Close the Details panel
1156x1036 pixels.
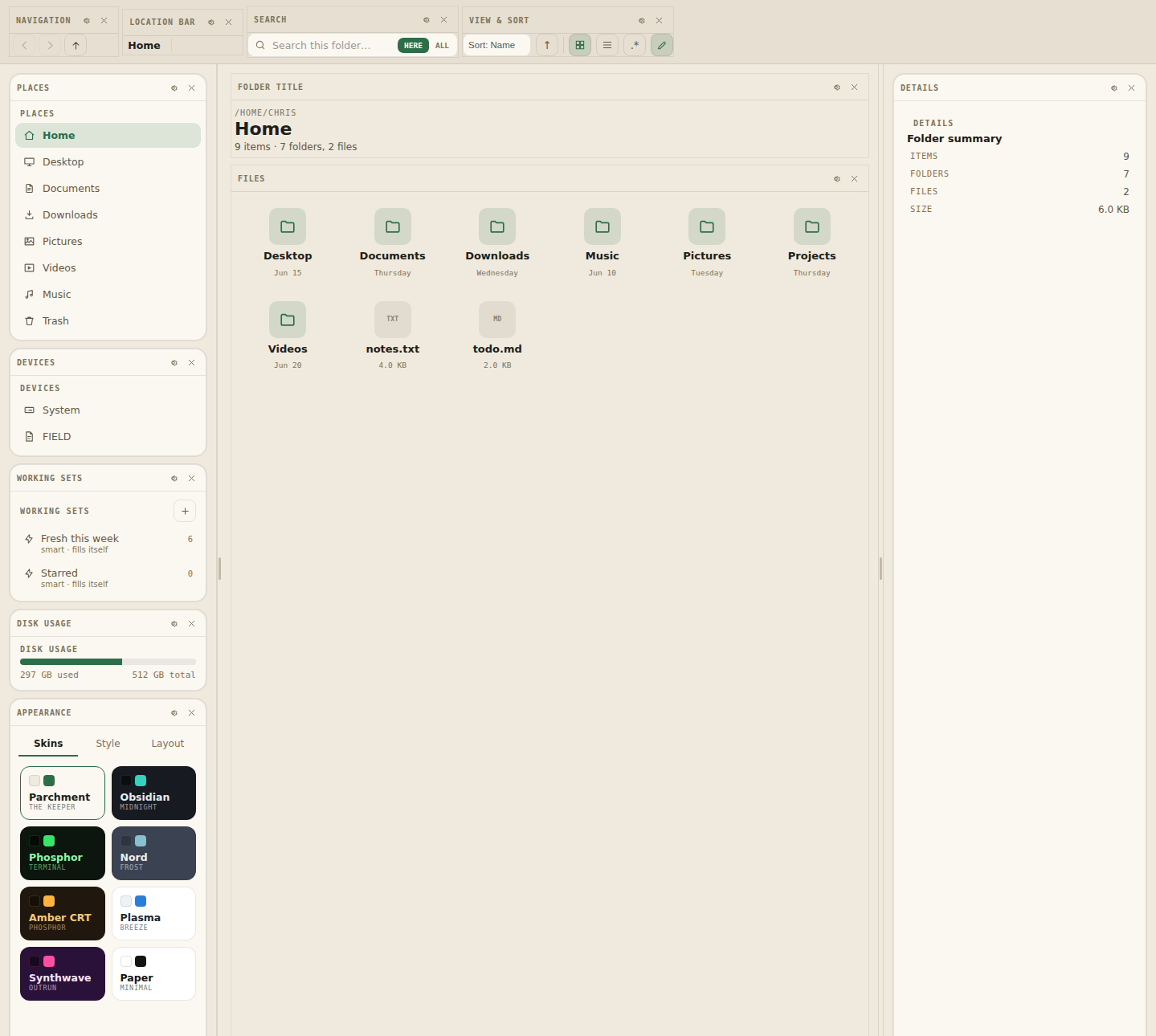1132,88
